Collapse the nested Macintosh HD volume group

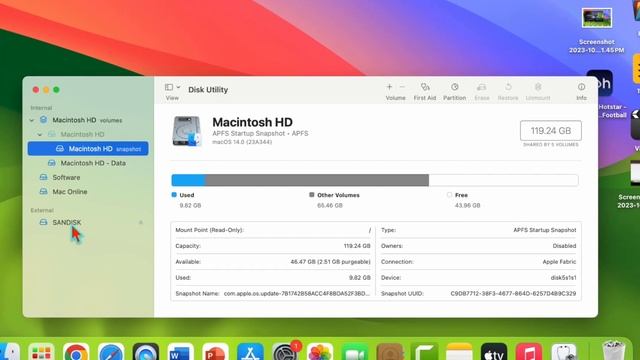(x=40, y=134)
